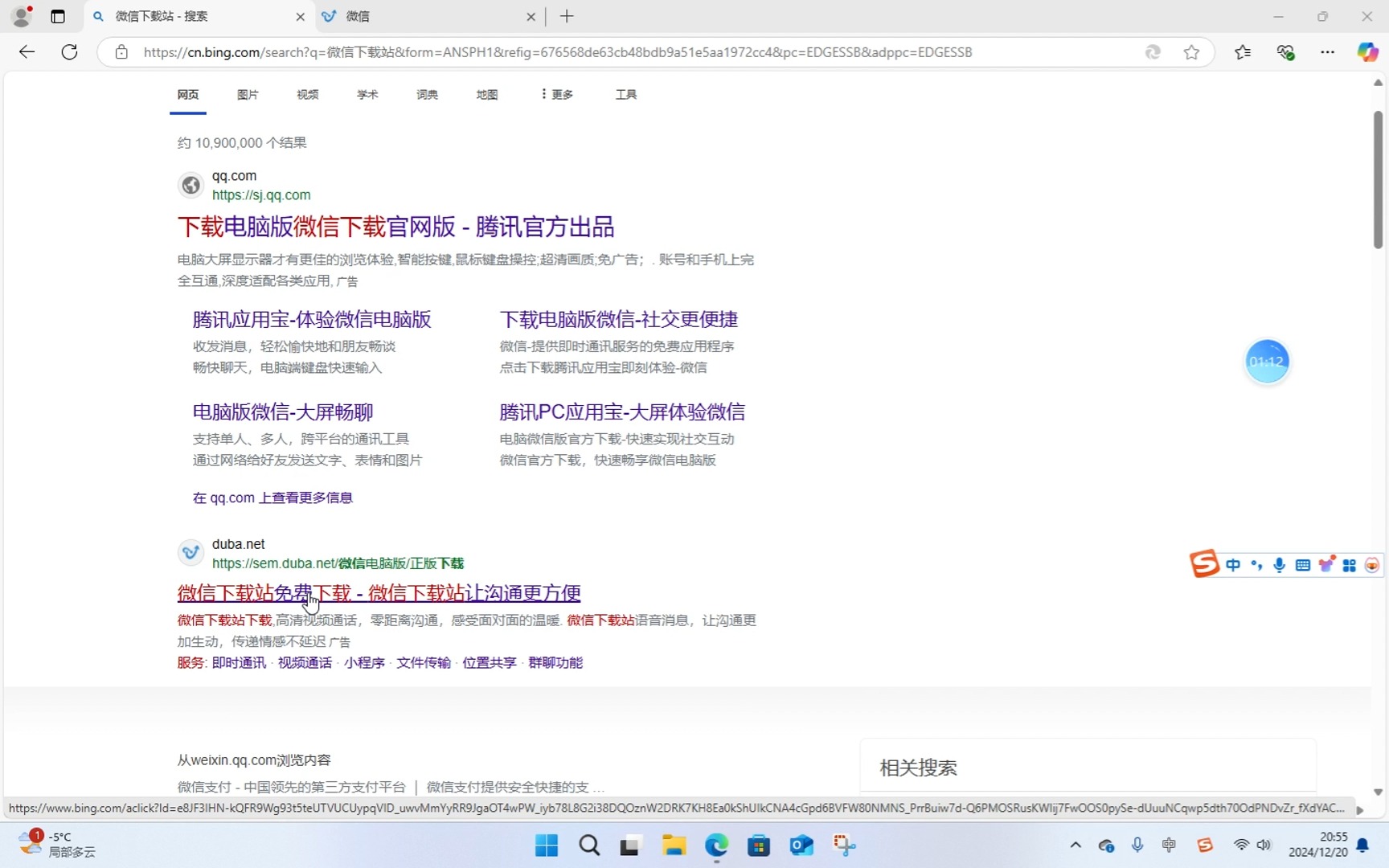
Task: Open sem.duba.net green URL link
Action: (x=338, y=563)
